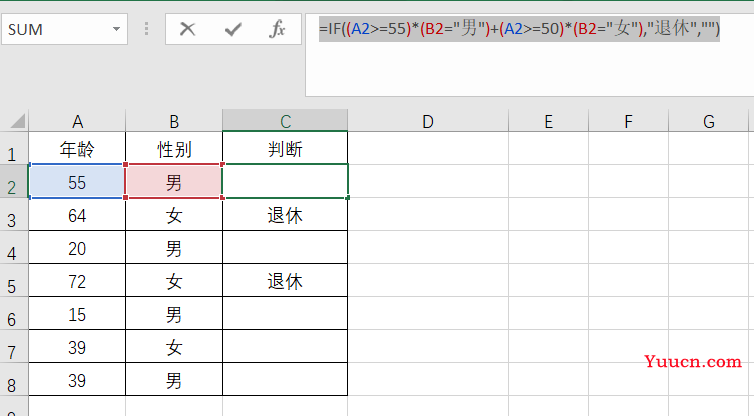Screen dimensions: 754x416
Task: Select column D header
Action: click(x=428, y=122)
